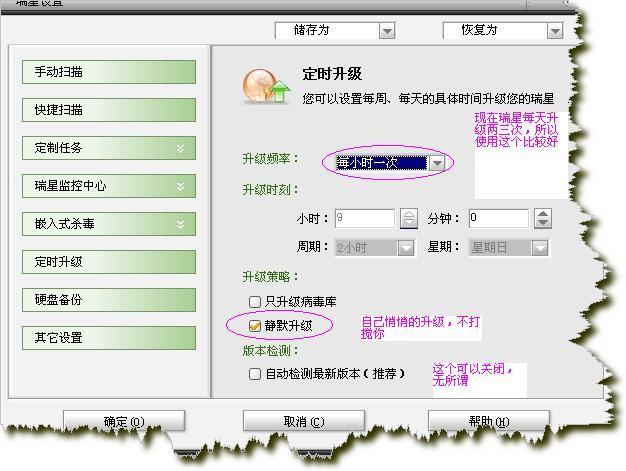Open the 快捷扫描 settings section

tap(109, 110)
